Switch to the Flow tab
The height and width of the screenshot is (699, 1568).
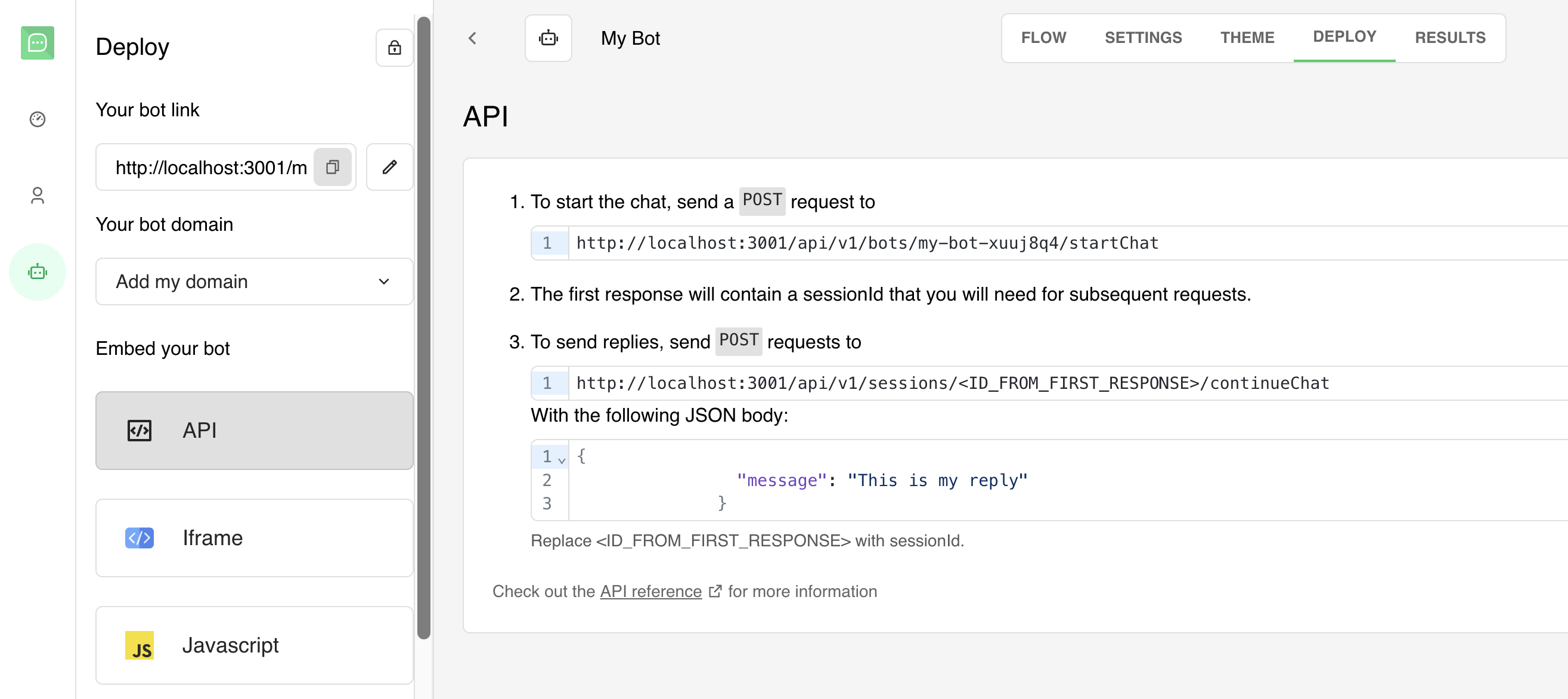click(x=1044, y=37)
